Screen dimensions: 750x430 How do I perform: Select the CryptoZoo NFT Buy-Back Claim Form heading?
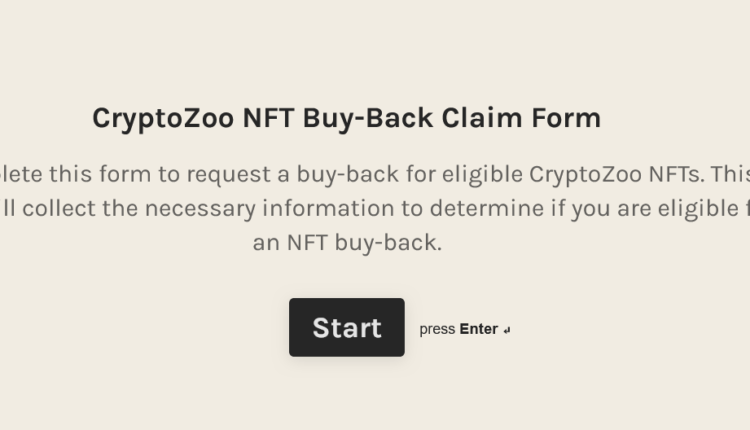346,118
